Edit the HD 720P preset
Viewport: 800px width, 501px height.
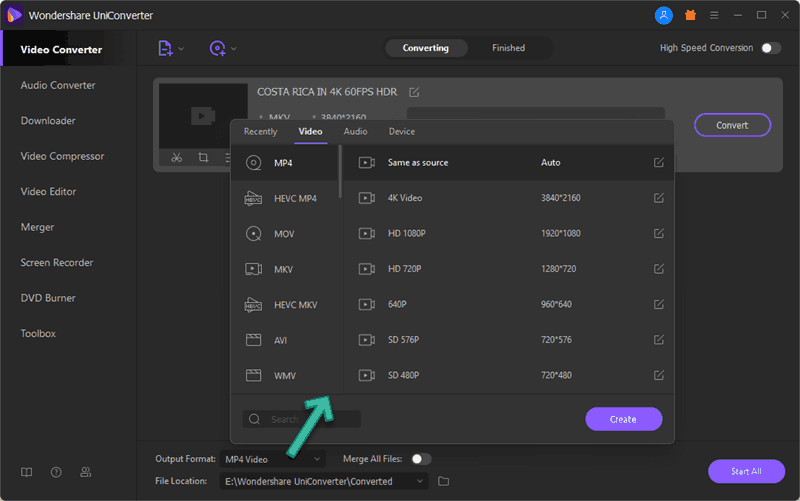coord(659,269)
